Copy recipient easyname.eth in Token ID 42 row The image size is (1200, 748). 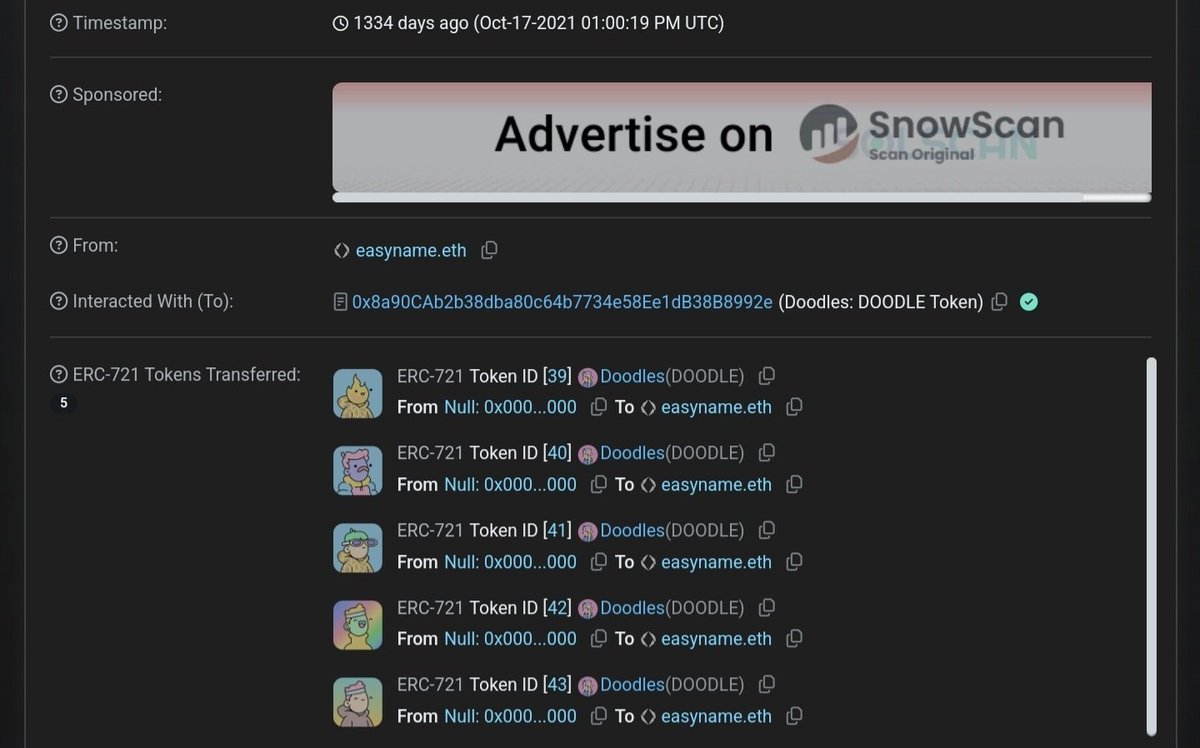tap(794, 638)
